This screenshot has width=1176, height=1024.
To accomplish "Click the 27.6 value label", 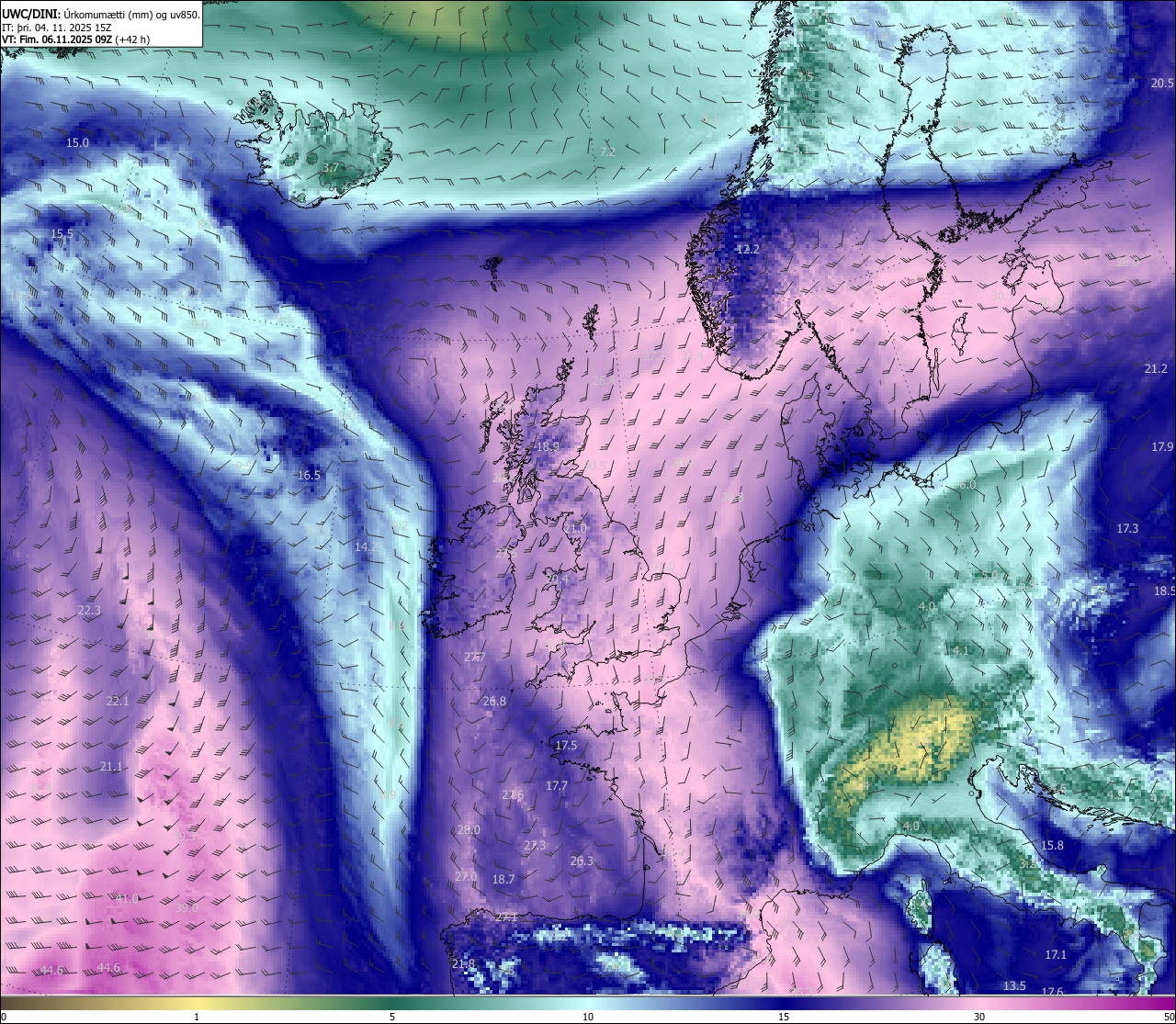I will [x=513, y=794].
